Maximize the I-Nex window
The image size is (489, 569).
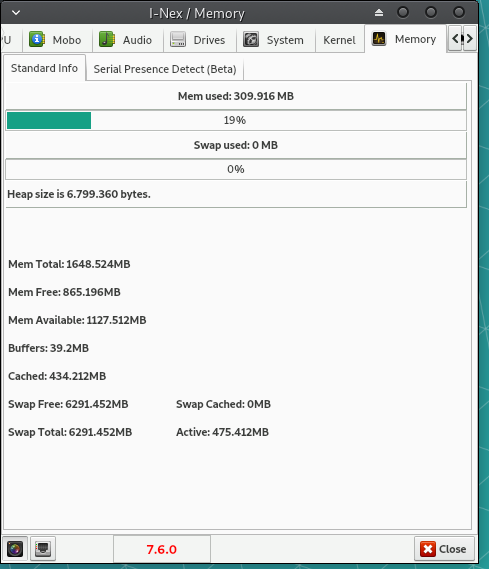pyautogui.click(x=431, y=12)
